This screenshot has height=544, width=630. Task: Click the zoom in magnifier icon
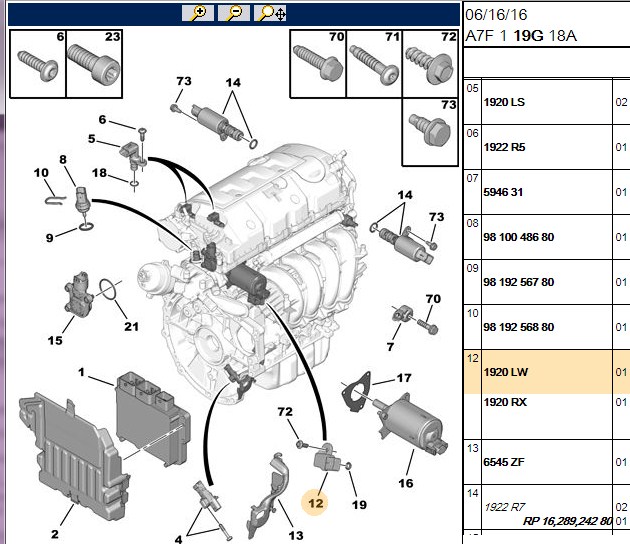[x=198, y=13]
